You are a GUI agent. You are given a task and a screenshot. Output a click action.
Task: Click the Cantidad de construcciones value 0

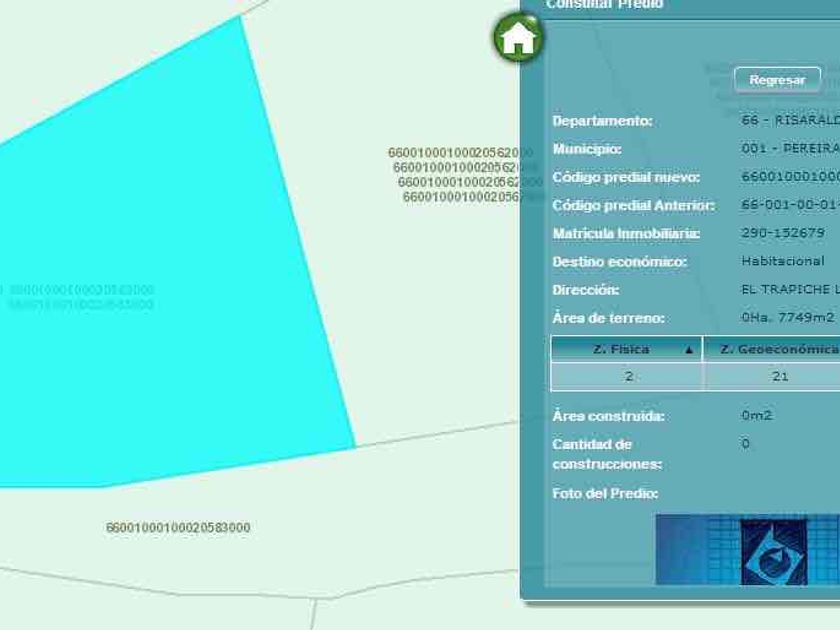pyautogui.click(x=745, y=444)
